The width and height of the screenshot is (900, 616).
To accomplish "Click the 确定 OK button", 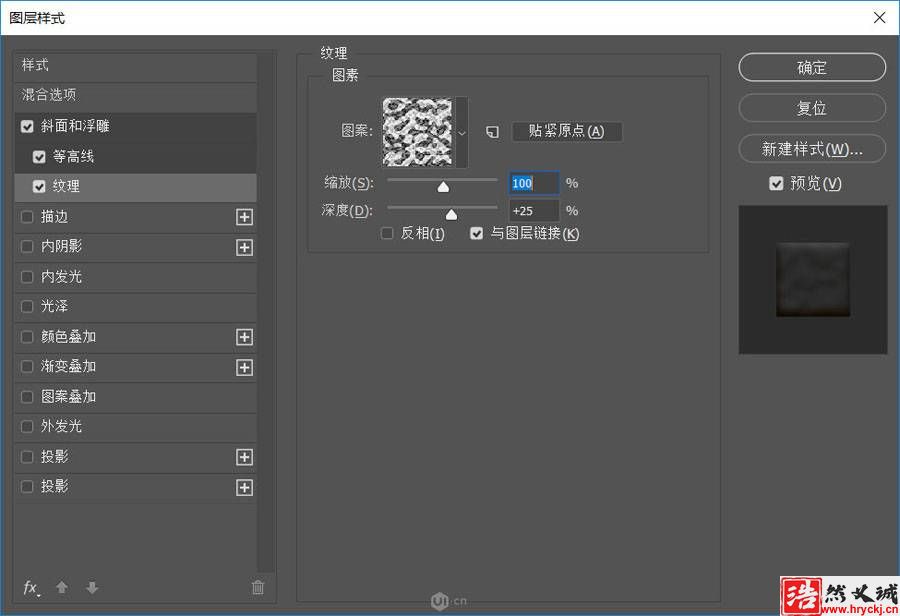I will (x=812, y=68).
